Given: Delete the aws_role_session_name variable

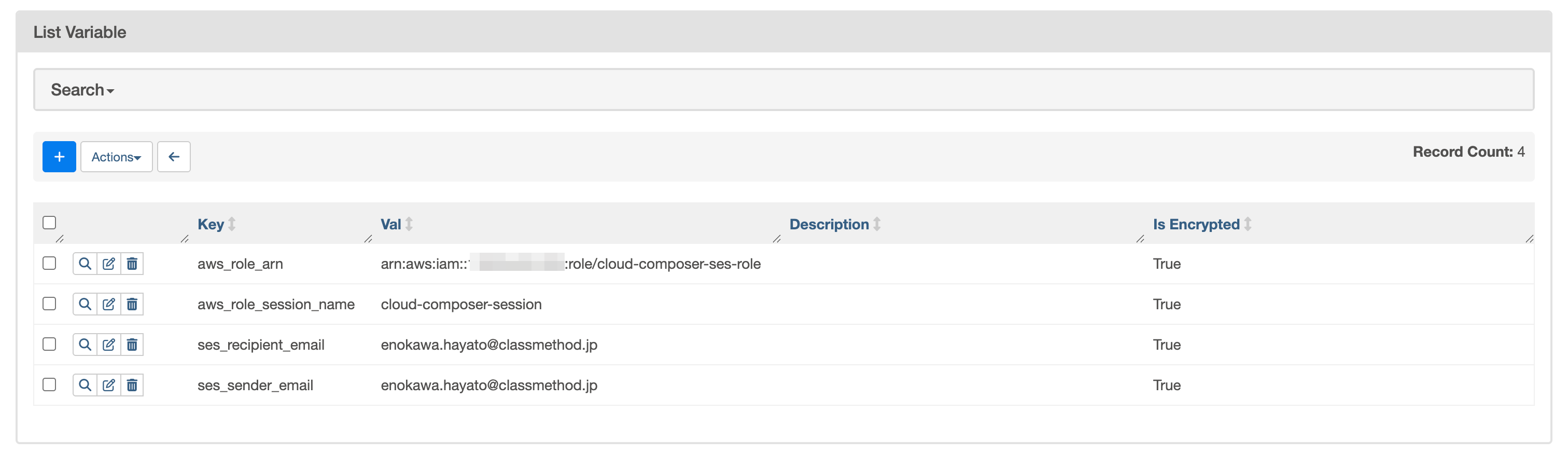Looking at the screenshot, I should [132, 304].
